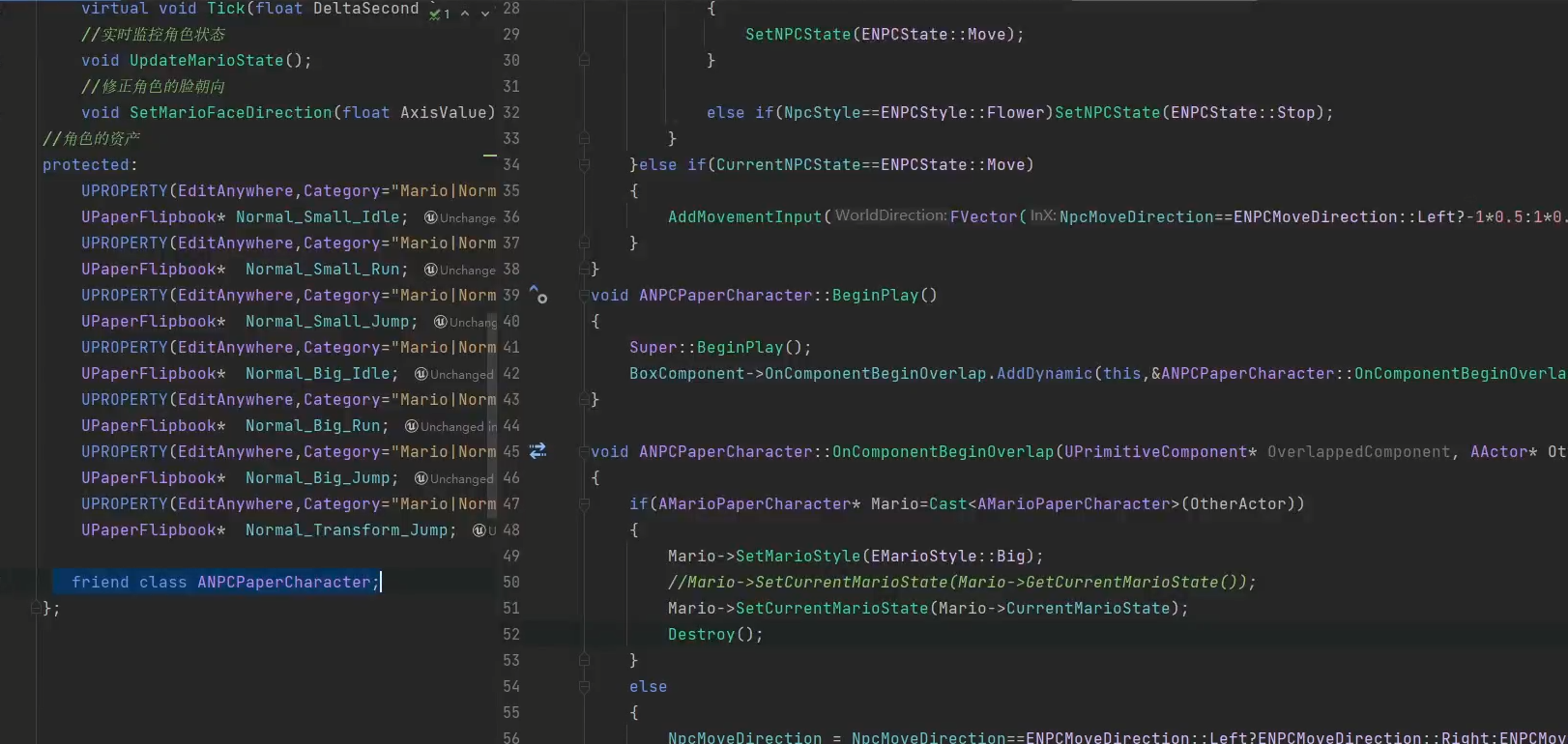Fold the else block at line 54

(584, 686)
